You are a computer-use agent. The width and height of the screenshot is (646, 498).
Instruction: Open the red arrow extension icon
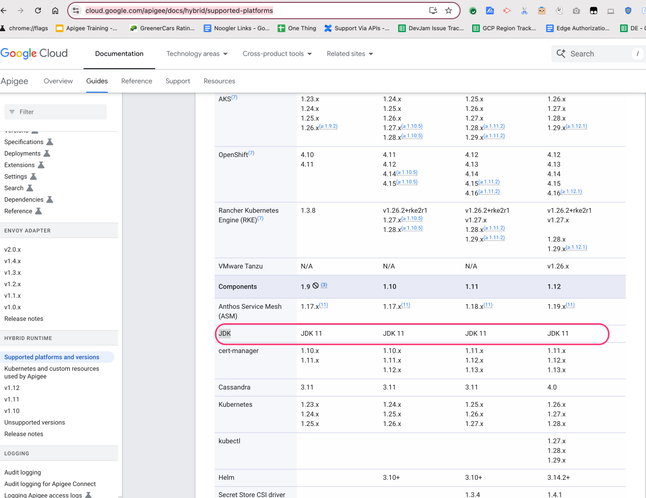507,11
